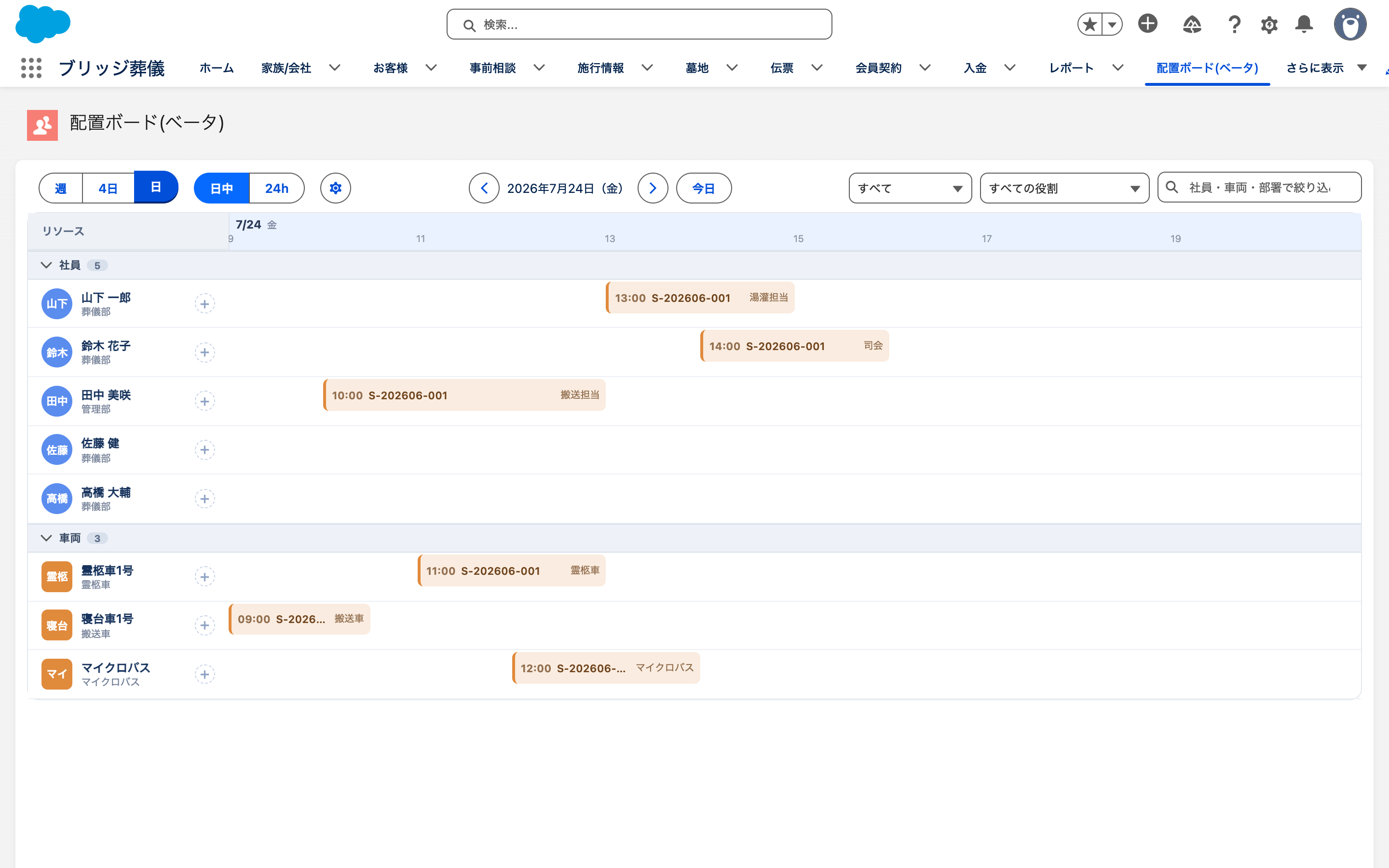Open the ホーム tab

pyautogui.click(x=217, y=68)
